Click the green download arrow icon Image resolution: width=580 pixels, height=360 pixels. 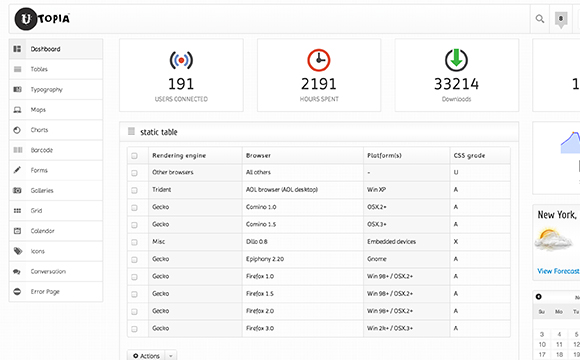(456, 60)
